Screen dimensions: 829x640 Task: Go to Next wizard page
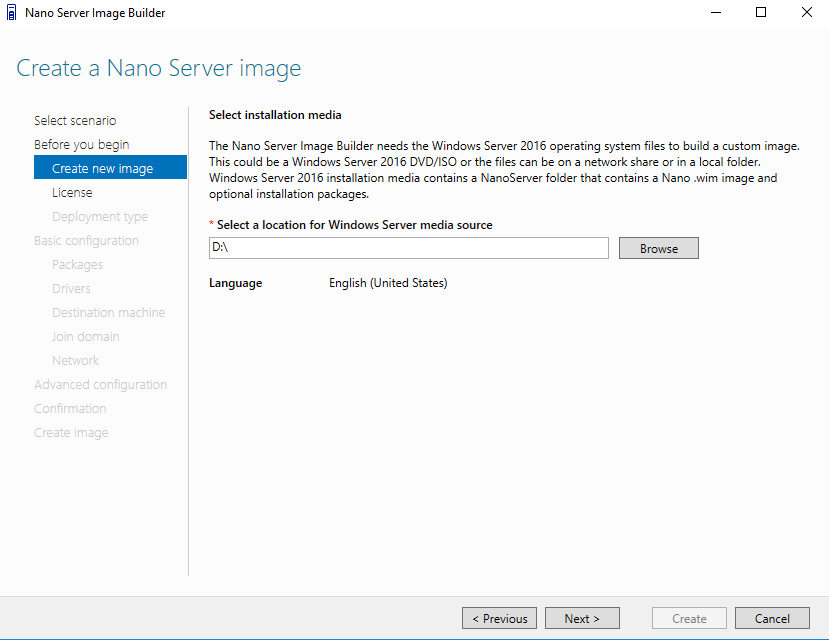pos(582,618)
